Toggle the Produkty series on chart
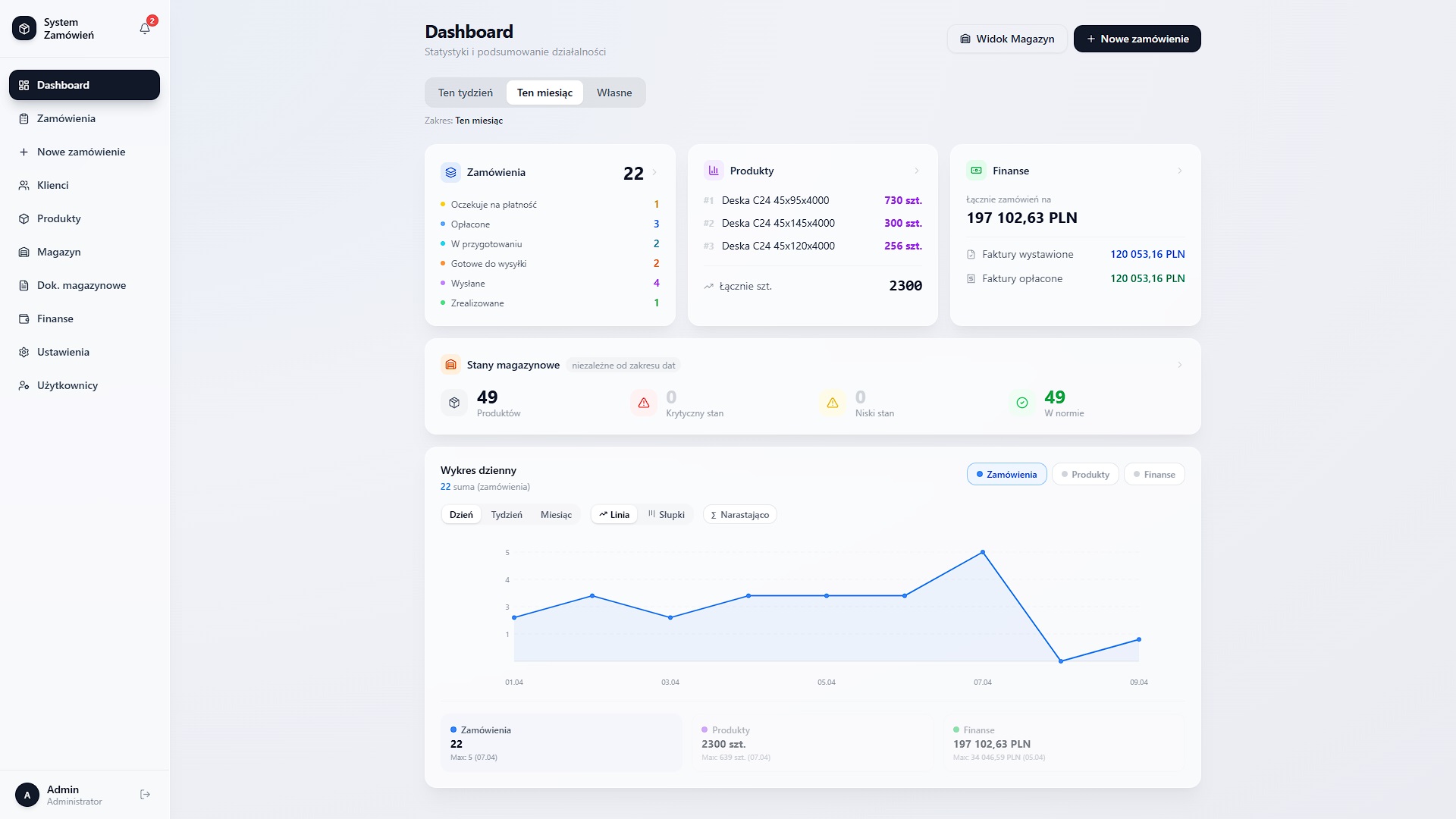The image size is (1456, 819). coord(1085,474)
